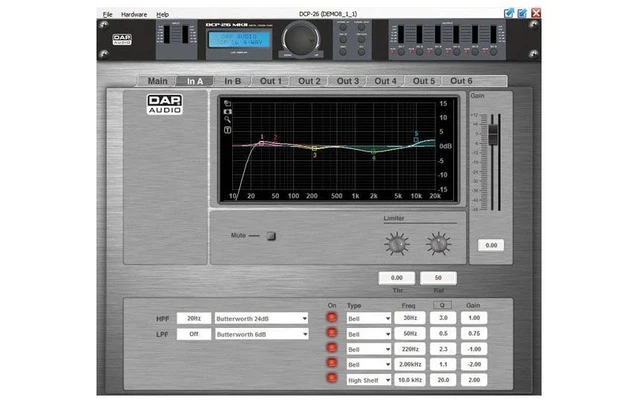Click the Q field showing 2.3
640x400 pixels.
click(x=443, y=349)
